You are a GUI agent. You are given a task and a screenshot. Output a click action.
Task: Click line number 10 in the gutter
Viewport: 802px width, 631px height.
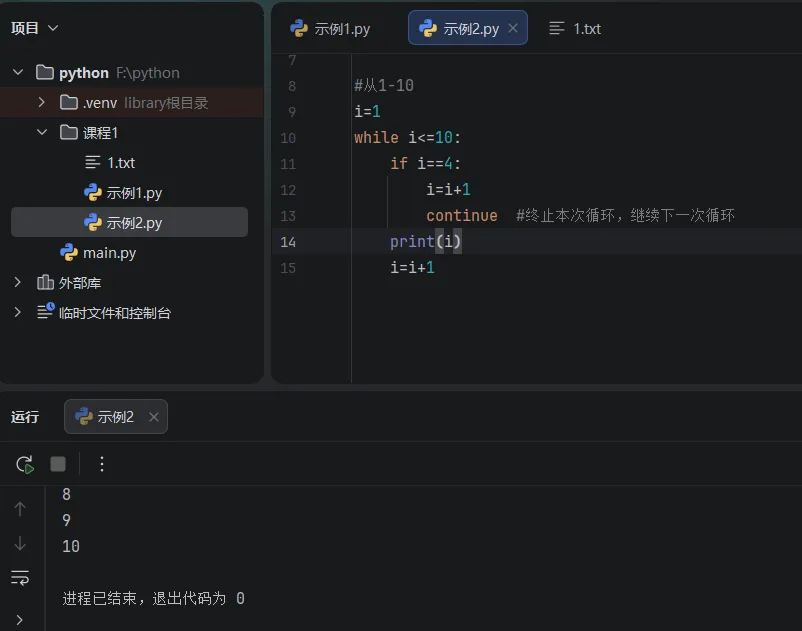288,138
